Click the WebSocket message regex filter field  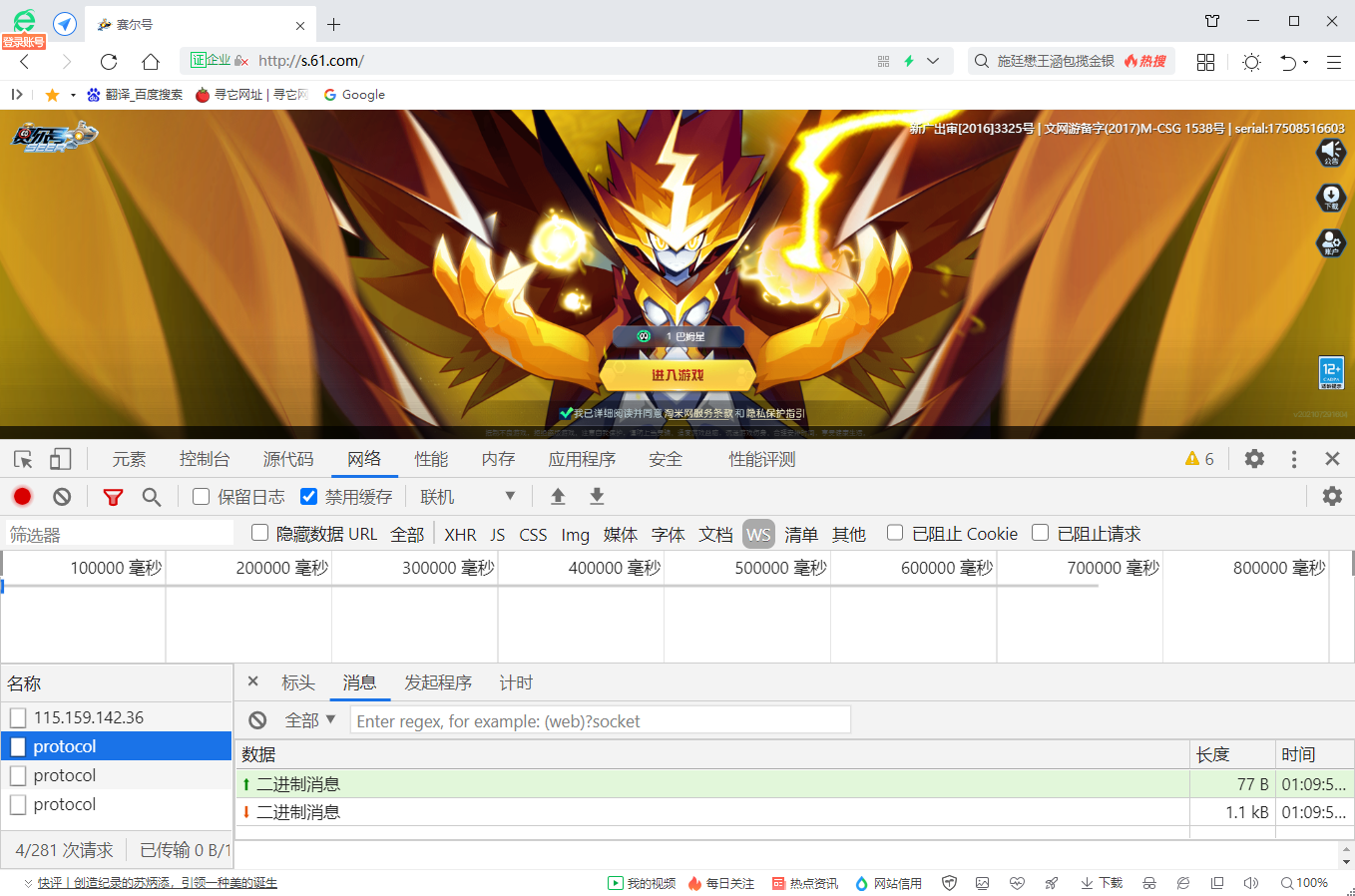point(601,719)
